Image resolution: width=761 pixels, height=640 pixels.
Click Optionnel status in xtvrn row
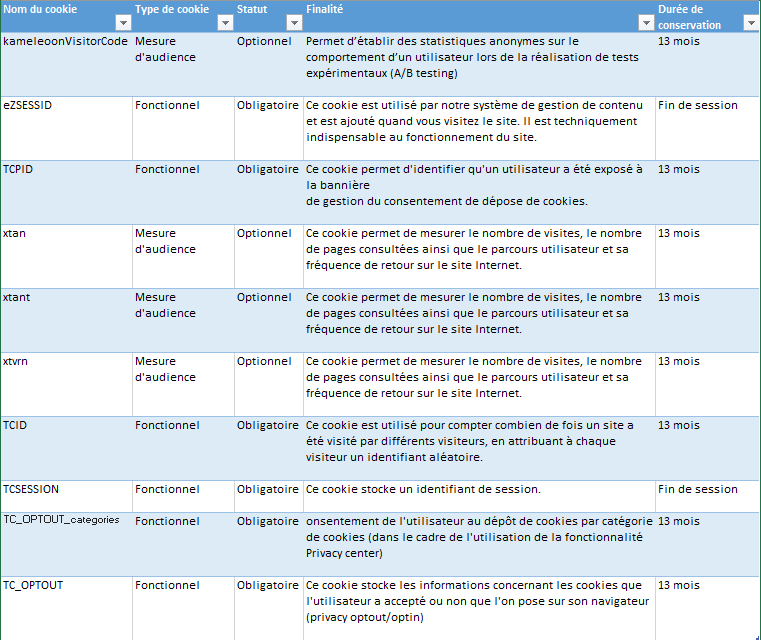pyautogui.click(x=269, y=384)
